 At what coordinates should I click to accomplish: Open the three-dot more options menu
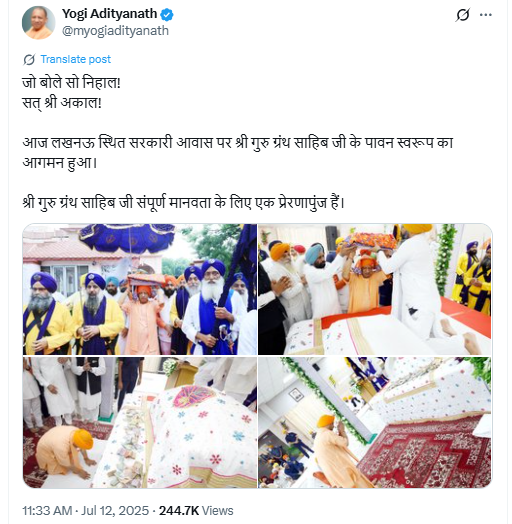486,15
